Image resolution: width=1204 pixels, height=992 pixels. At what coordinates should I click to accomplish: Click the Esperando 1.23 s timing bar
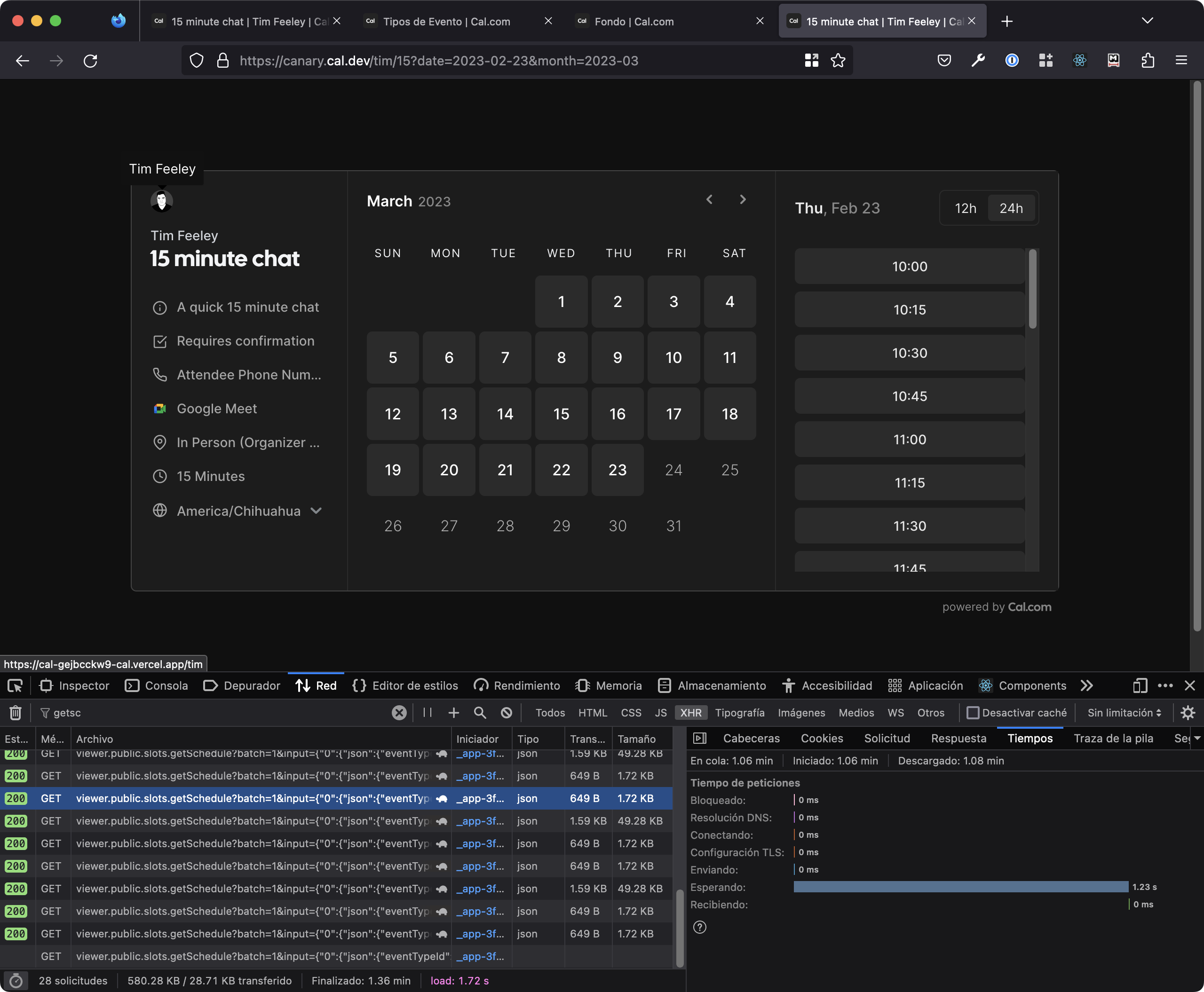tap(961, 887)
